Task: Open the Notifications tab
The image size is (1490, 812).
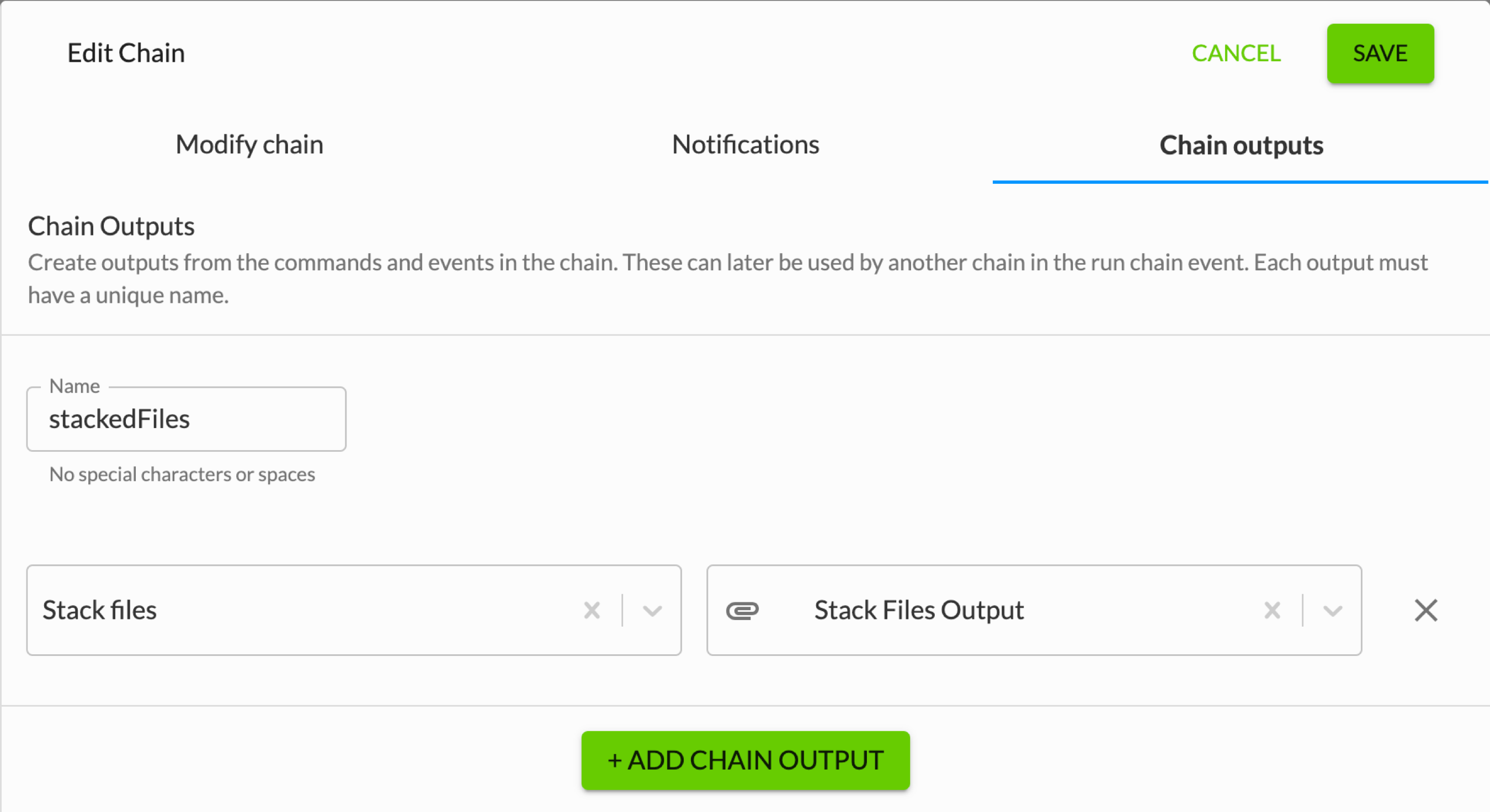Action: [x=745, y=145]
